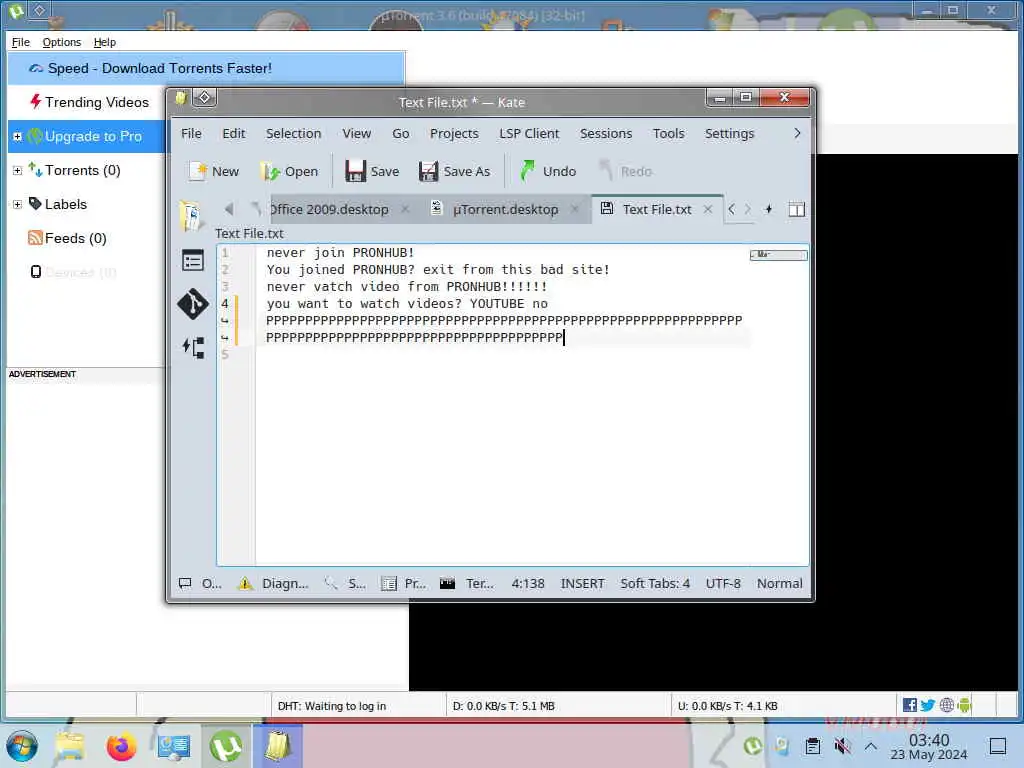Click the Kate minimap scrollbar
Viewport: 1024px width, 768px height.
[778, 255]
